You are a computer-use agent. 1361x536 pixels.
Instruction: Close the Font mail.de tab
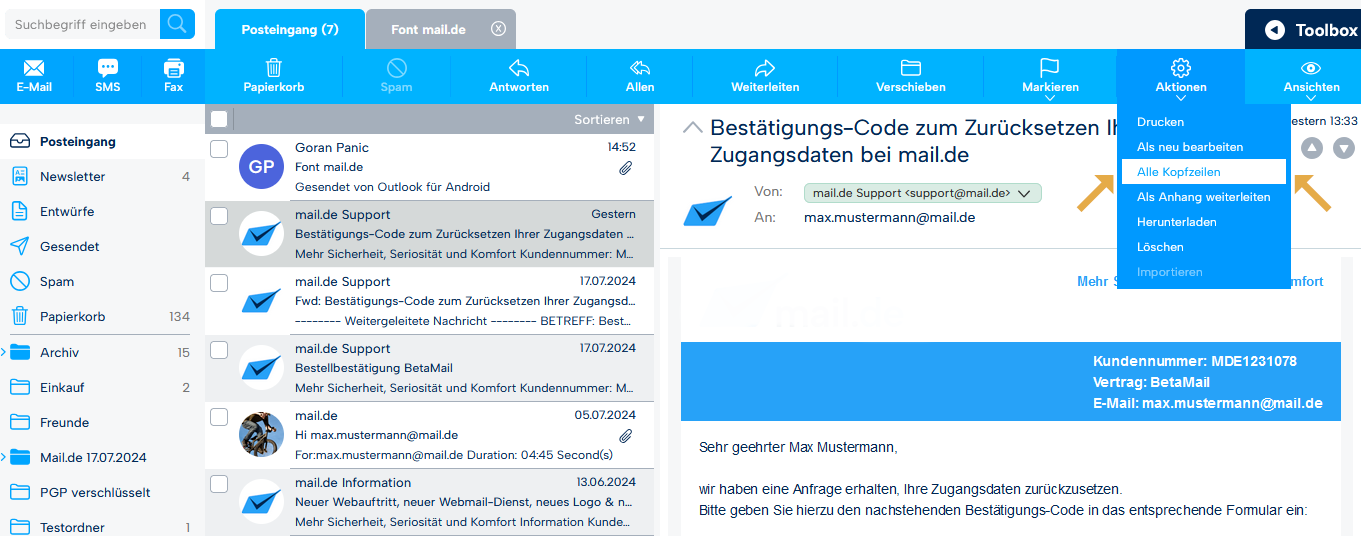[x=498, y=29]
